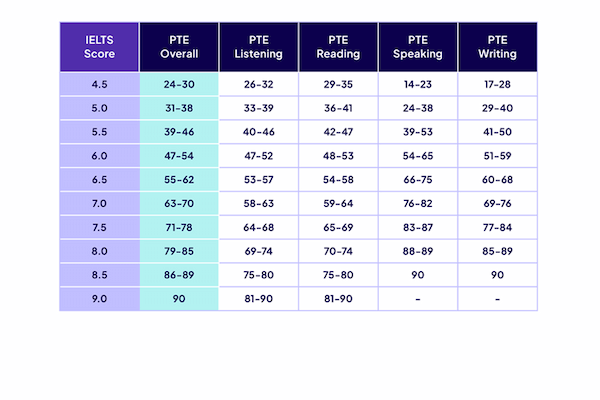Select the IELTS score 6.0 cell
Screen dimensions: 600x400
point(99,156)
